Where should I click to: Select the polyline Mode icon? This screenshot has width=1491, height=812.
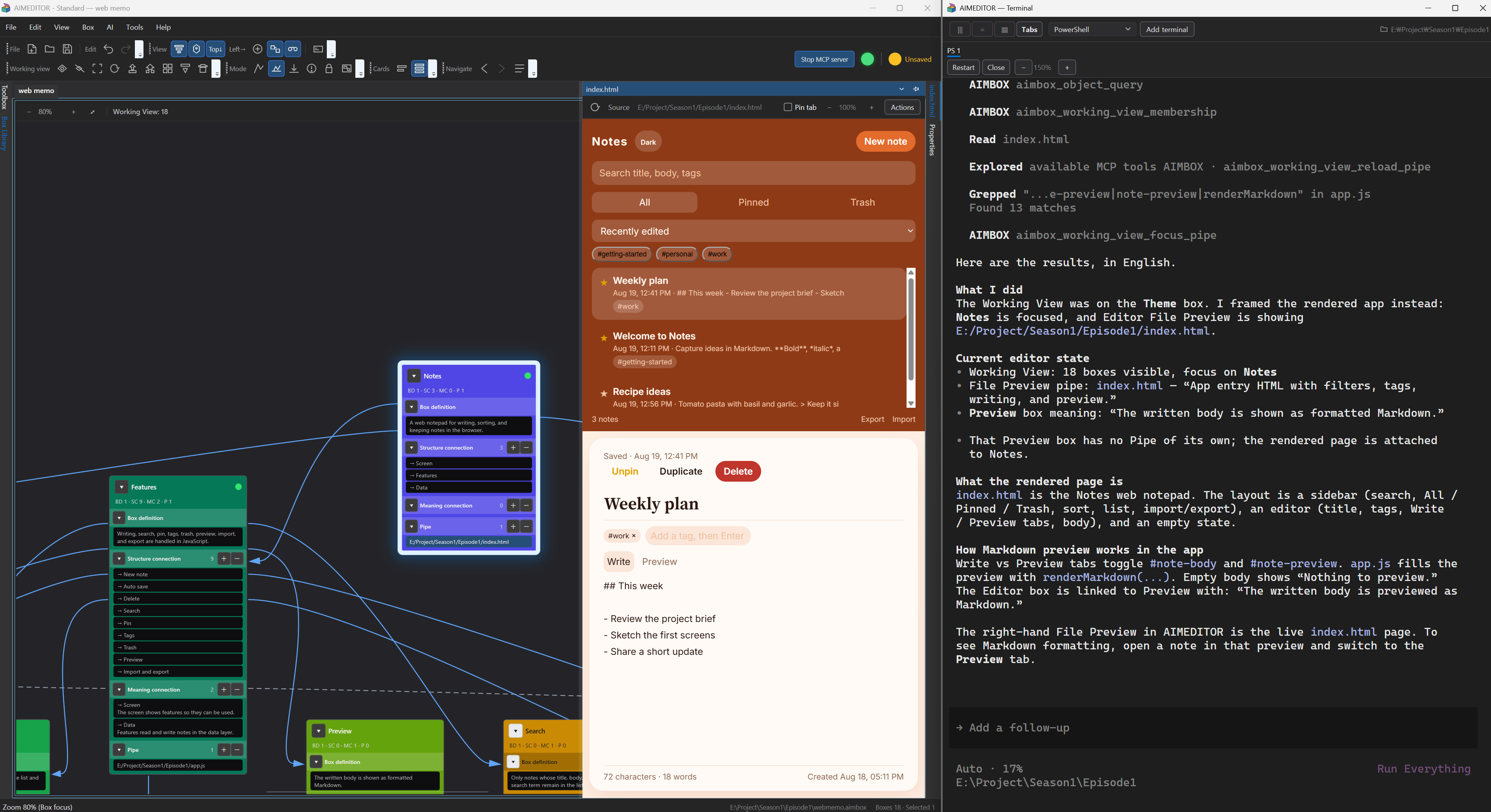click(x=259, y=68)
